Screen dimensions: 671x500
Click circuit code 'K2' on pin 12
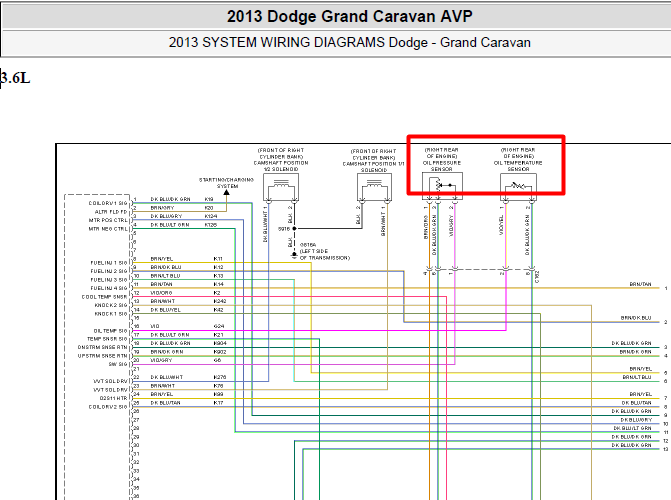(x=217, y=293)
